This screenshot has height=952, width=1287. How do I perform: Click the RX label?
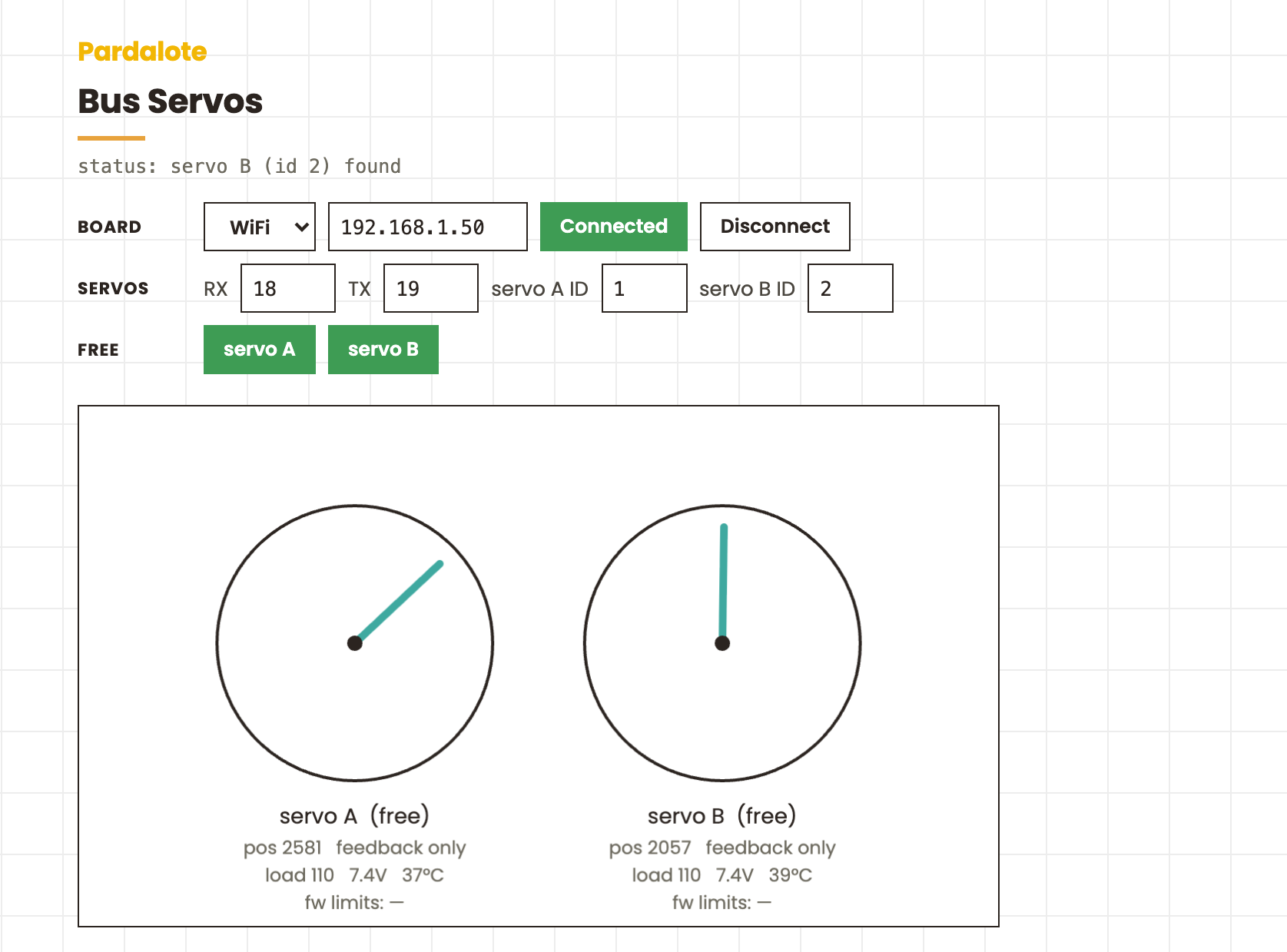(216, 289)
